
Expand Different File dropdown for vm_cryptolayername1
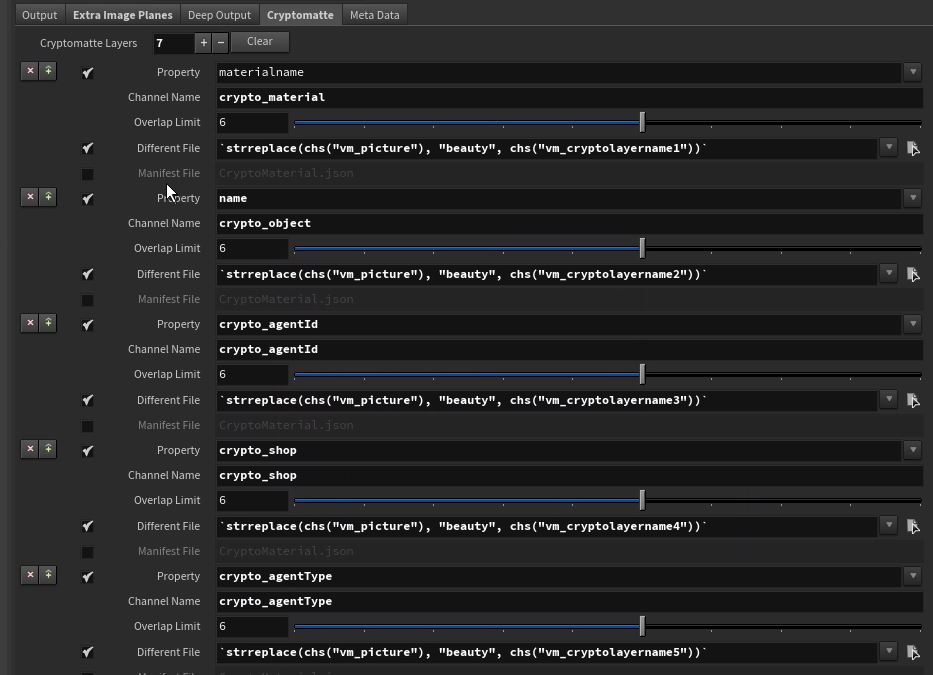pos(889,147)
